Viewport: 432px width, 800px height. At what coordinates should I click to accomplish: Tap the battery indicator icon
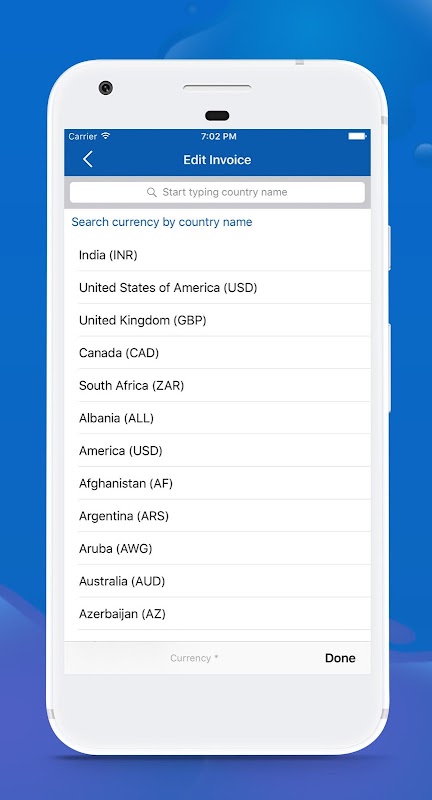pos(357,136)
